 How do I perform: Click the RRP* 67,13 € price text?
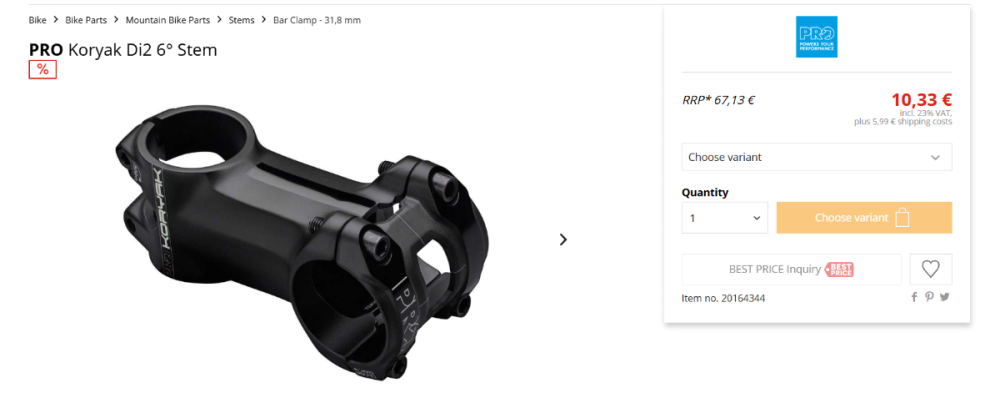tap(719, 100)
